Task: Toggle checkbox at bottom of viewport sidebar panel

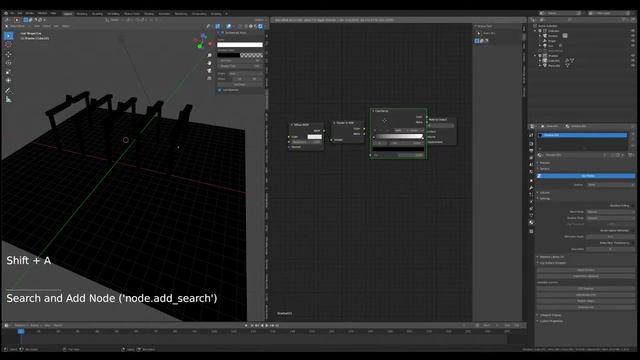Action: tap(220, 90)
